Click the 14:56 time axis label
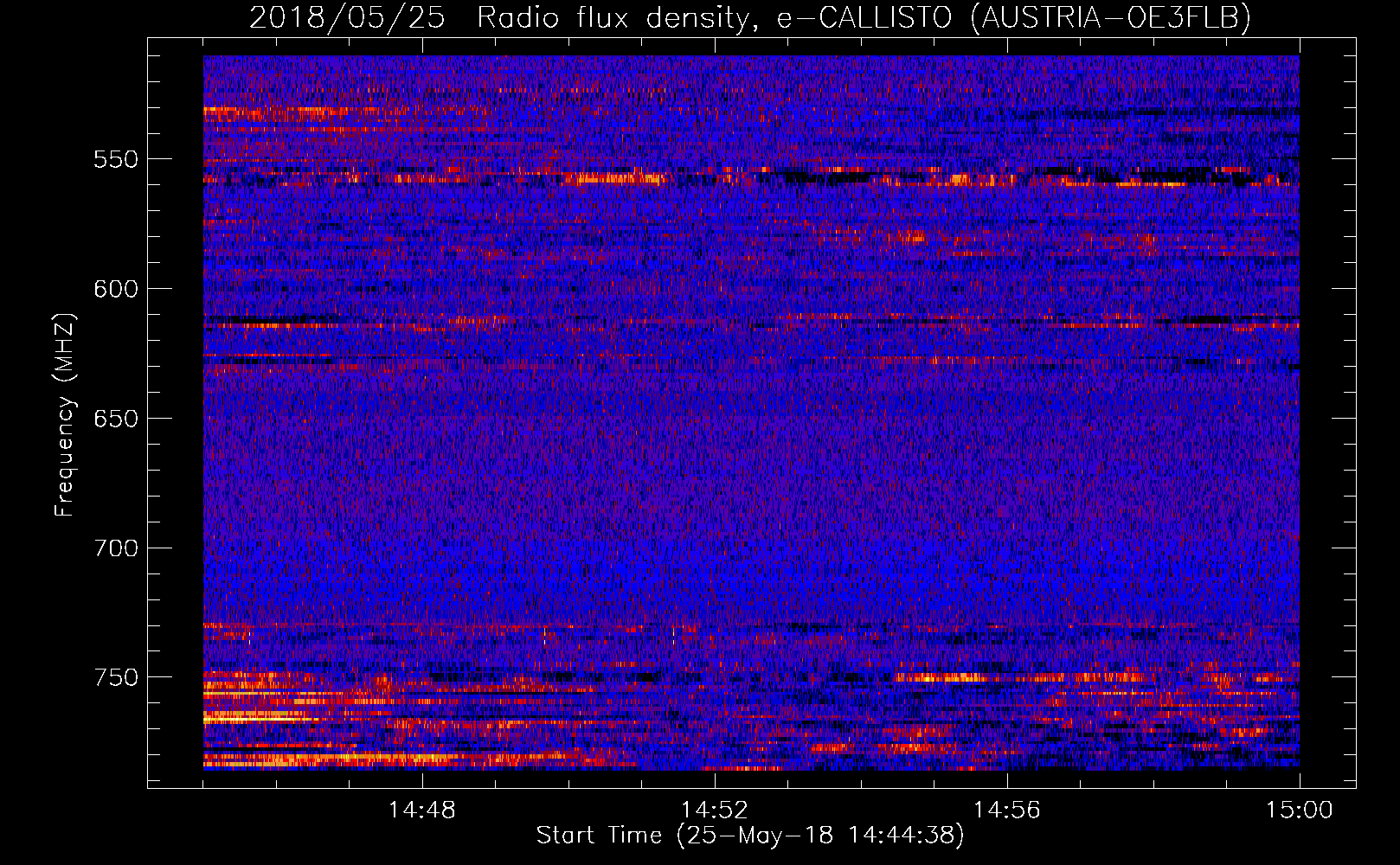Viewport: 1400px width, 865px height. 1007,811
